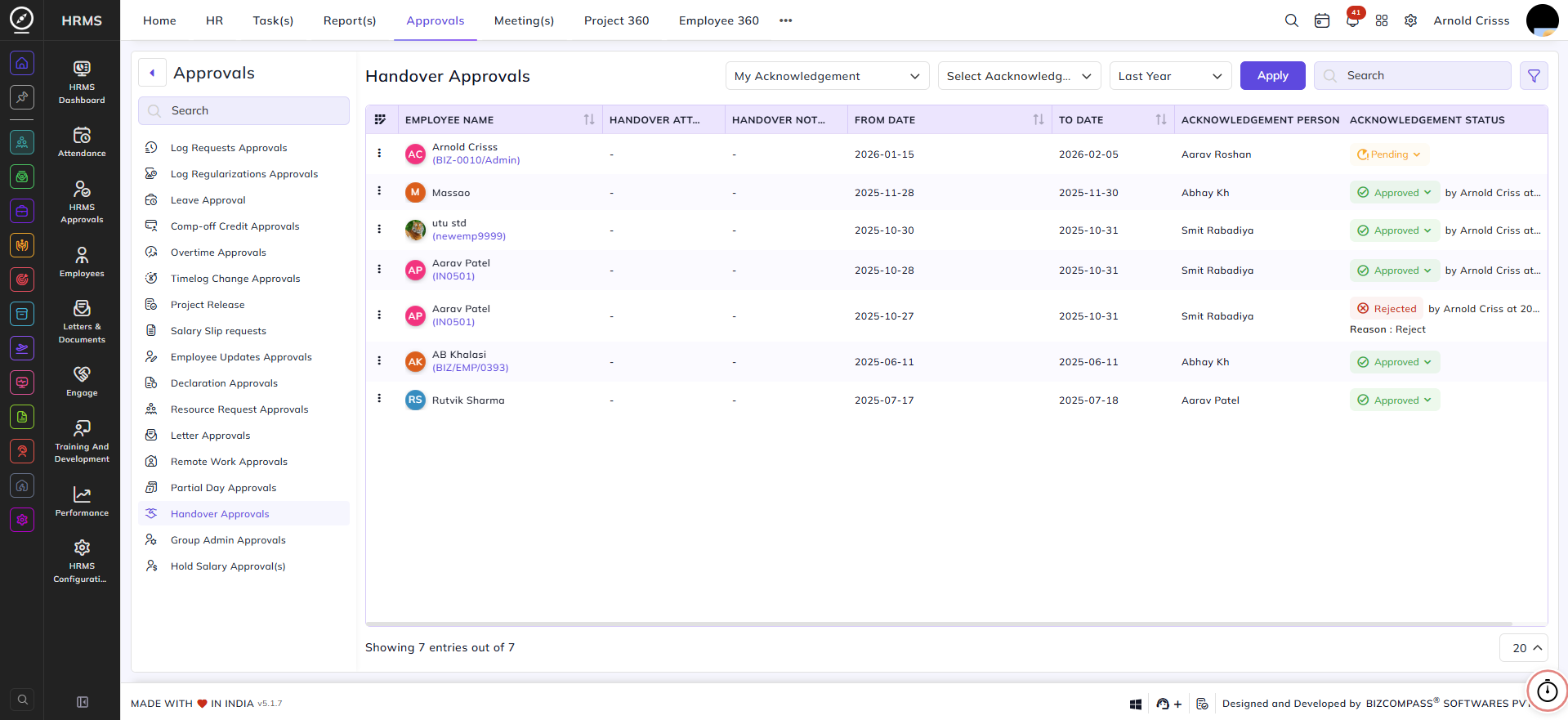Open the apps grid icon

pos(1382,20)
